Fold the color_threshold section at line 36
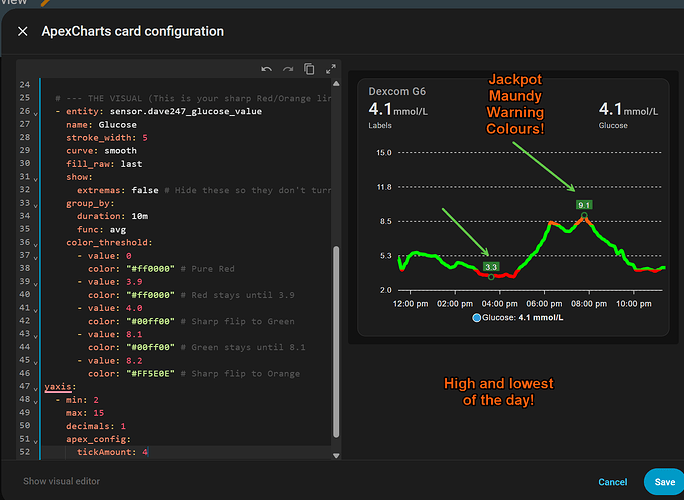This screenshot has height=500, width=684. pyautogui.click(x=38, y=243)
